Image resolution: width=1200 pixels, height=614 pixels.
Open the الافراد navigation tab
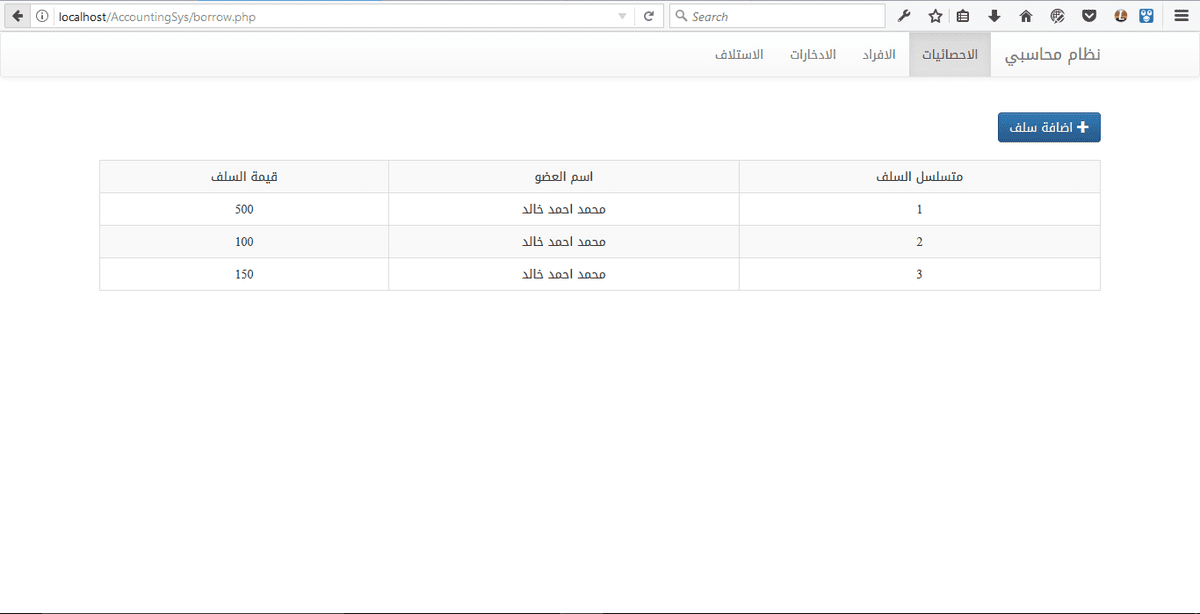pyautogui.click(x=879, y=54)
